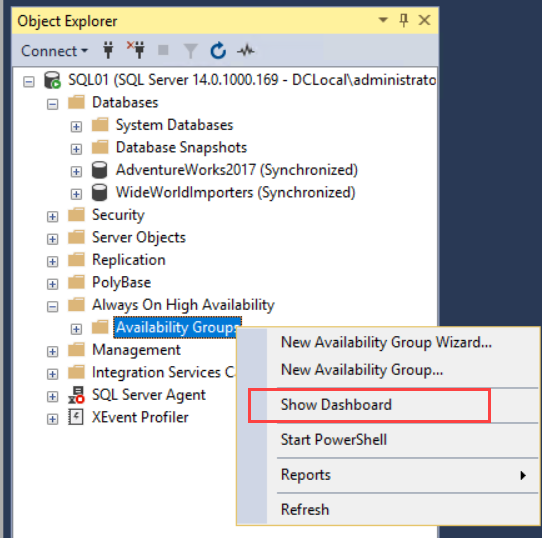
Task: Expand Integration Services Catalogs folder
Action: (53, 374)
